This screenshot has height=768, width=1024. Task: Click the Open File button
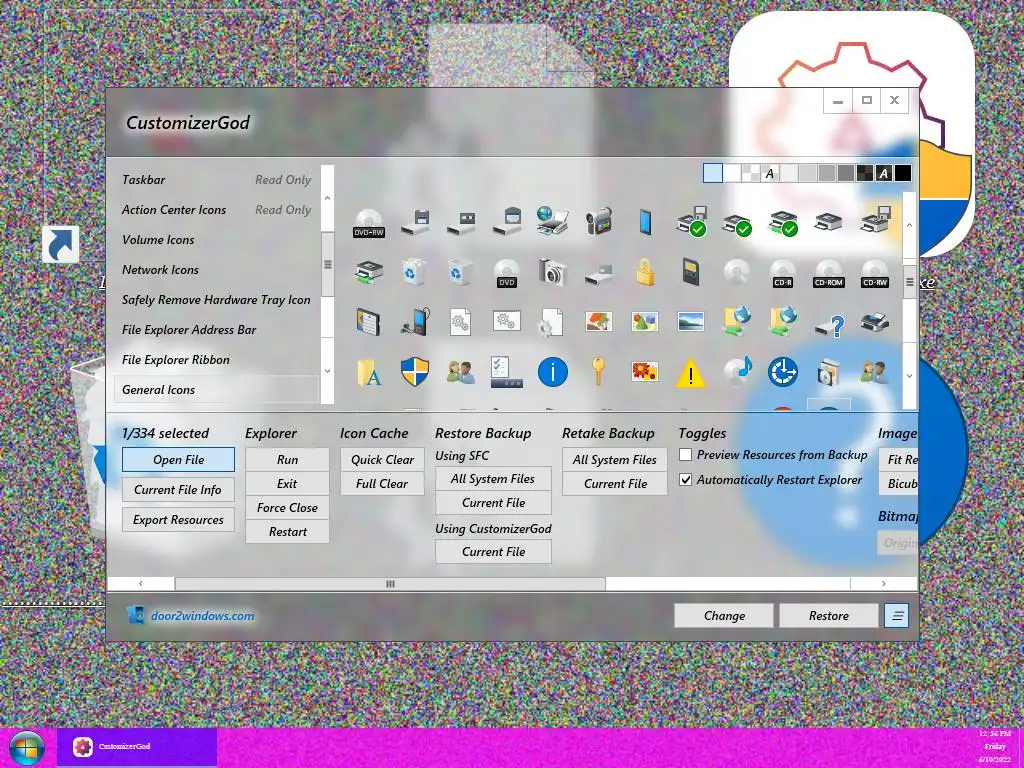click(178, 460)
